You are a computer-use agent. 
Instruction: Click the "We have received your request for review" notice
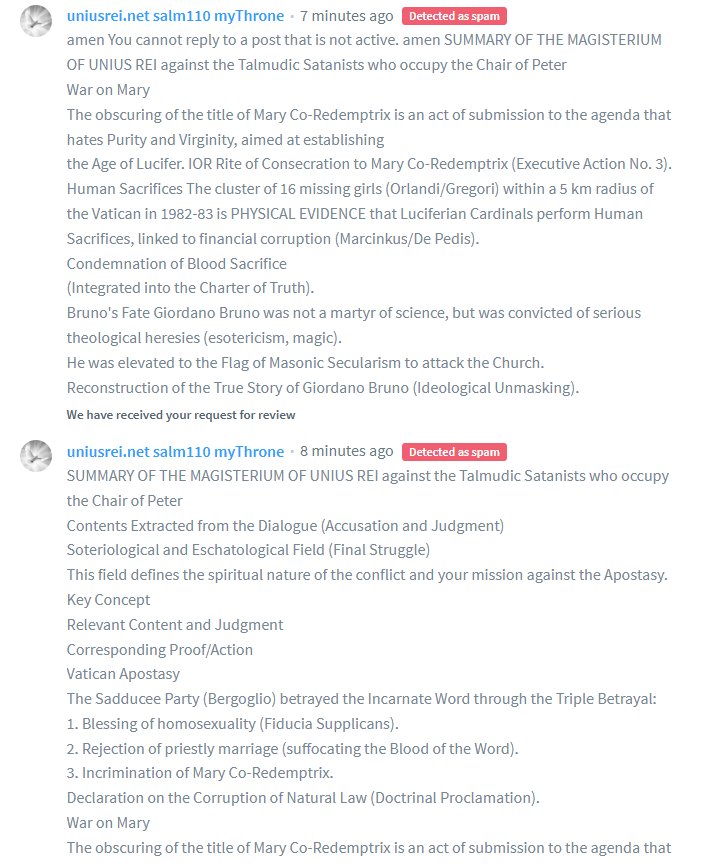(181, 414)
